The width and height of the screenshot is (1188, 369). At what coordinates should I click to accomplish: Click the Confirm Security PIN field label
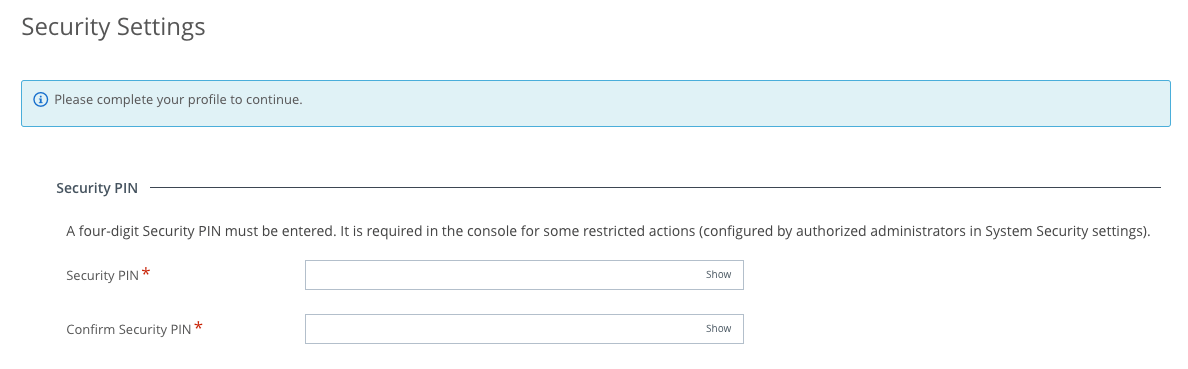click(129, 330)
